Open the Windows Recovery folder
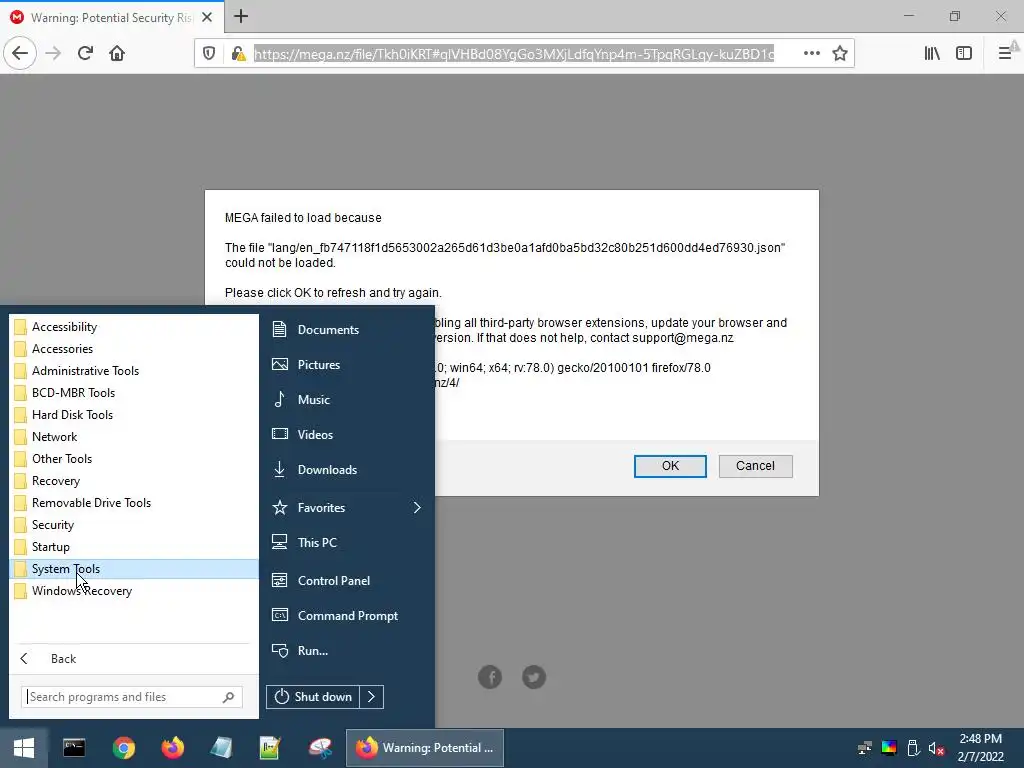 (134, 590)
